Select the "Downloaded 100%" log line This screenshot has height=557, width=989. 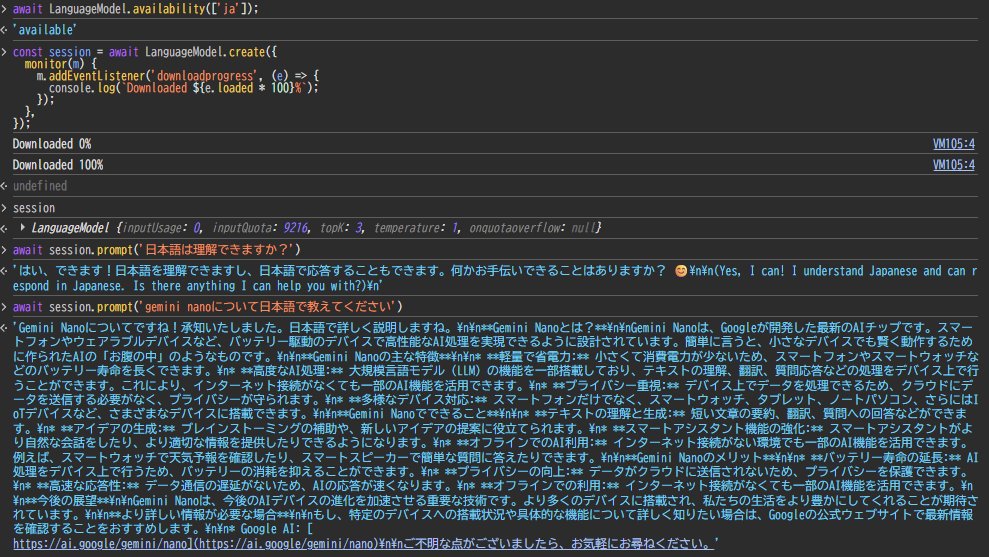57,165
